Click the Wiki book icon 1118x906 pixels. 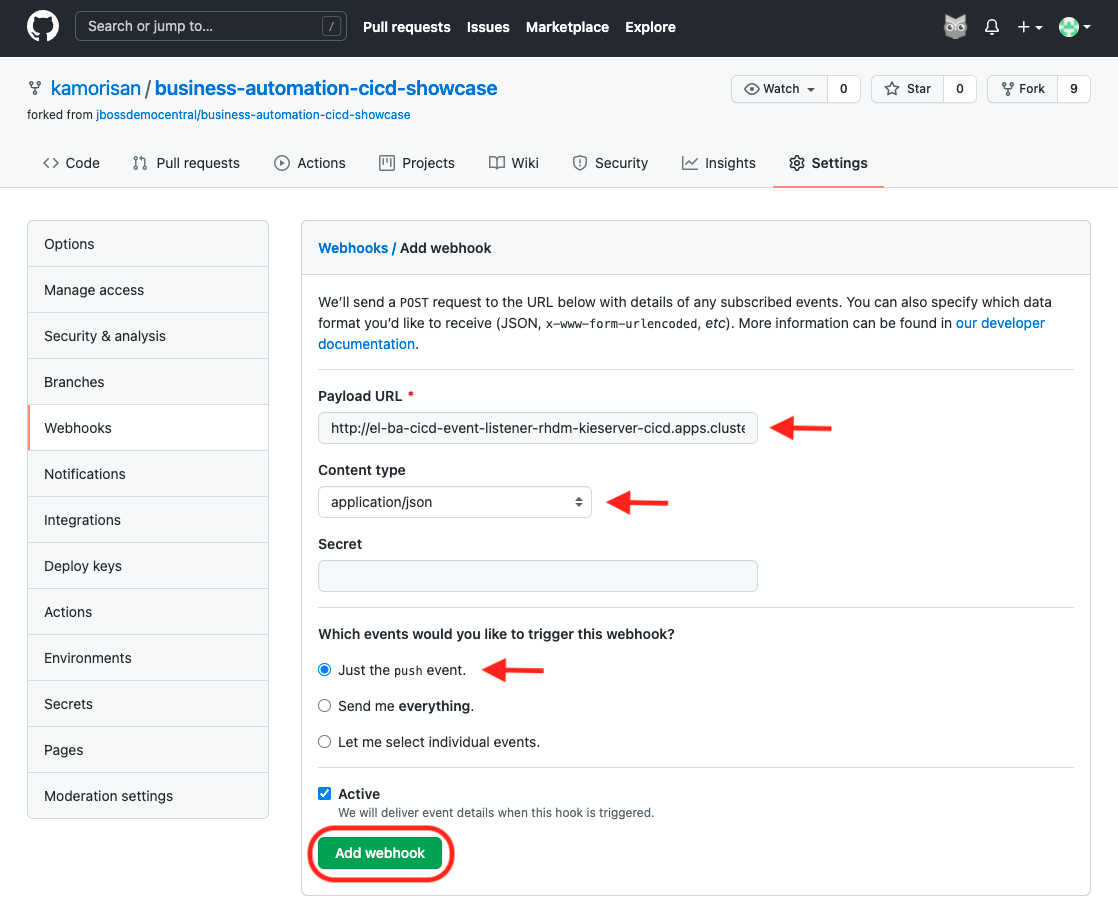pyautogui.click(x=496, y=163)
